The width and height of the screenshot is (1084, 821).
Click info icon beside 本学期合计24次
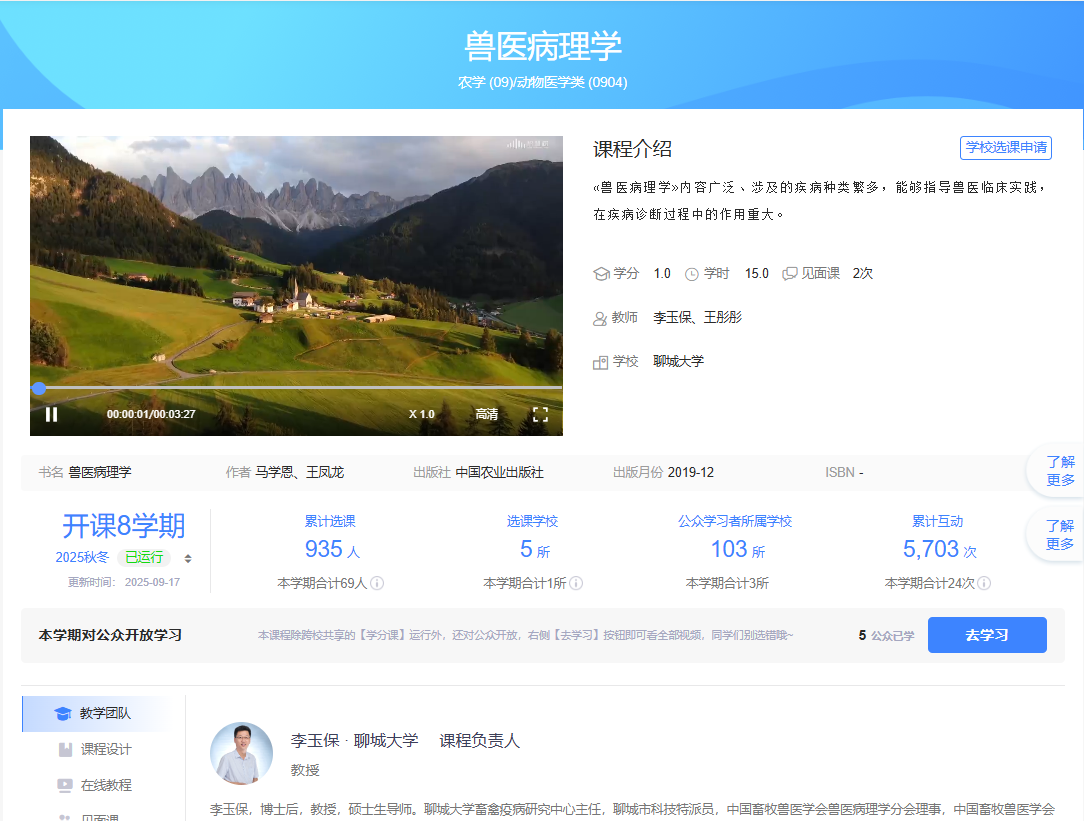click(x=984, y=583)
